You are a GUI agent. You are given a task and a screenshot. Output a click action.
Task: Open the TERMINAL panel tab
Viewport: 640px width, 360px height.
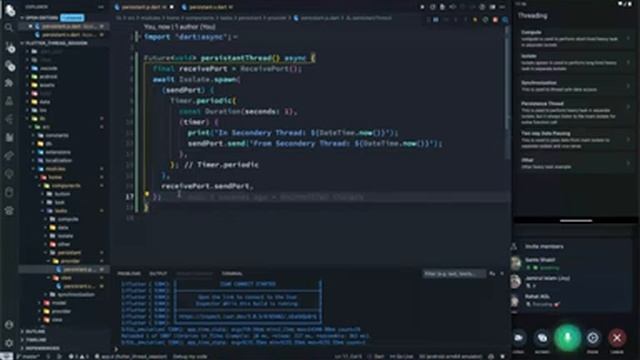[x=232, y=273]
